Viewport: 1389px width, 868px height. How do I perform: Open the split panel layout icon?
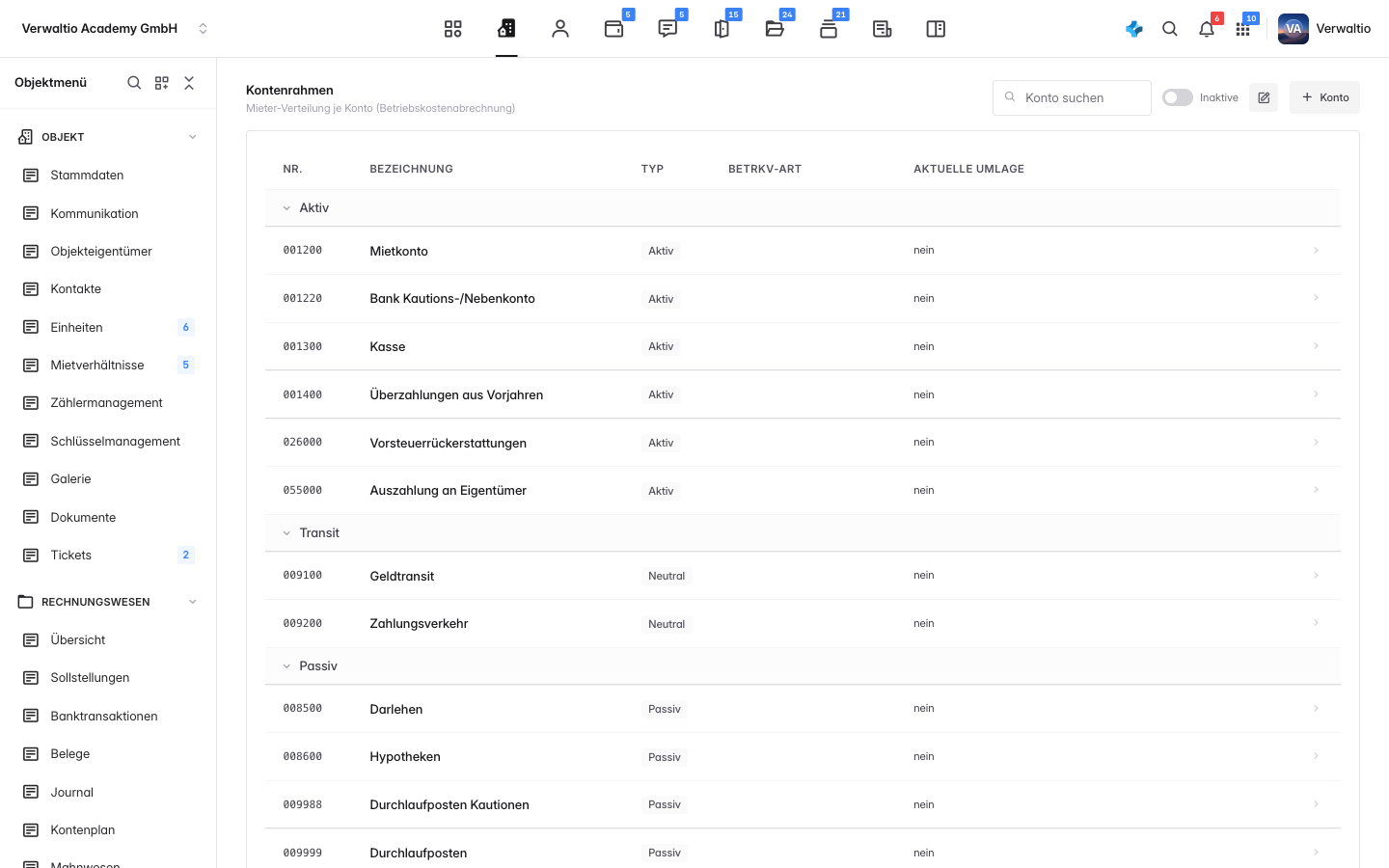click(936, 29)
